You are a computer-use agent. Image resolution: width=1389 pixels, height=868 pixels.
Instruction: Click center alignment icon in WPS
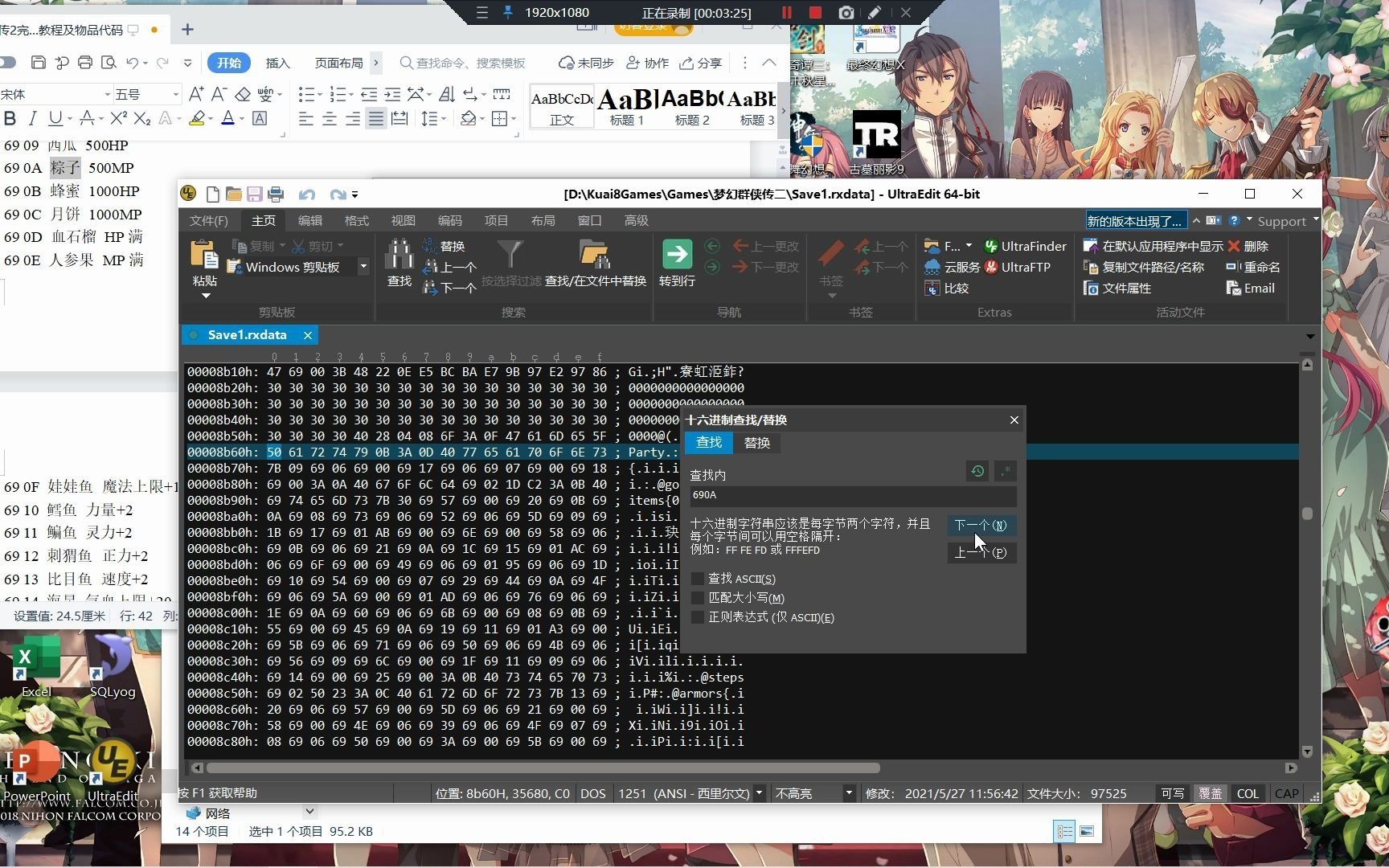[330, 119]
